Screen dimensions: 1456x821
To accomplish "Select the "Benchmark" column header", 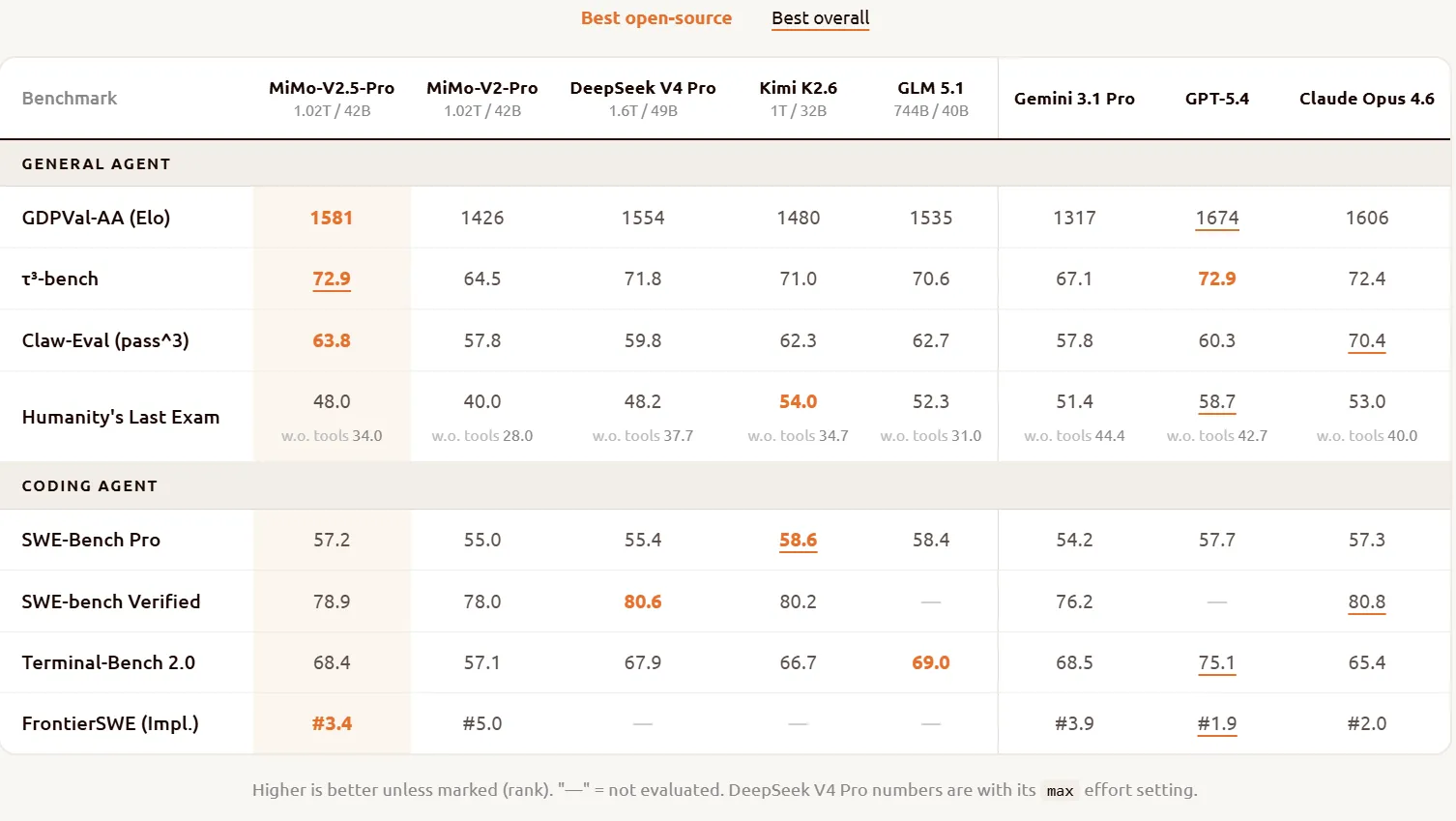I will click(x=70, y=99).
